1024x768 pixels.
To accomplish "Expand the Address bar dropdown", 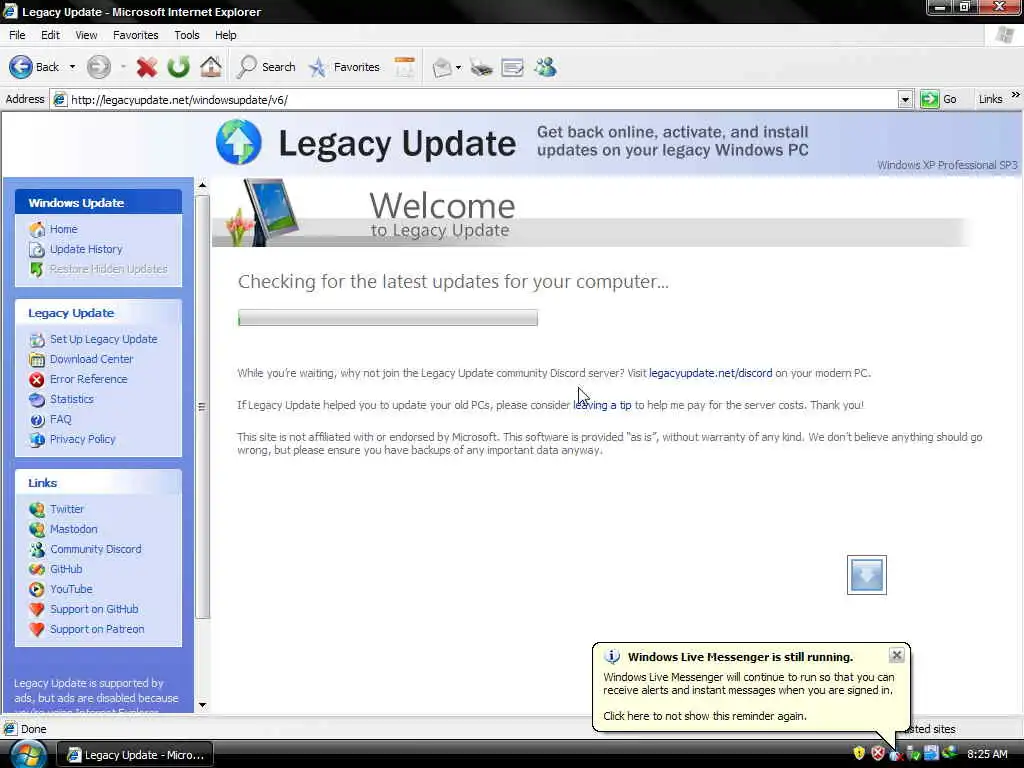I will (905, 100).
